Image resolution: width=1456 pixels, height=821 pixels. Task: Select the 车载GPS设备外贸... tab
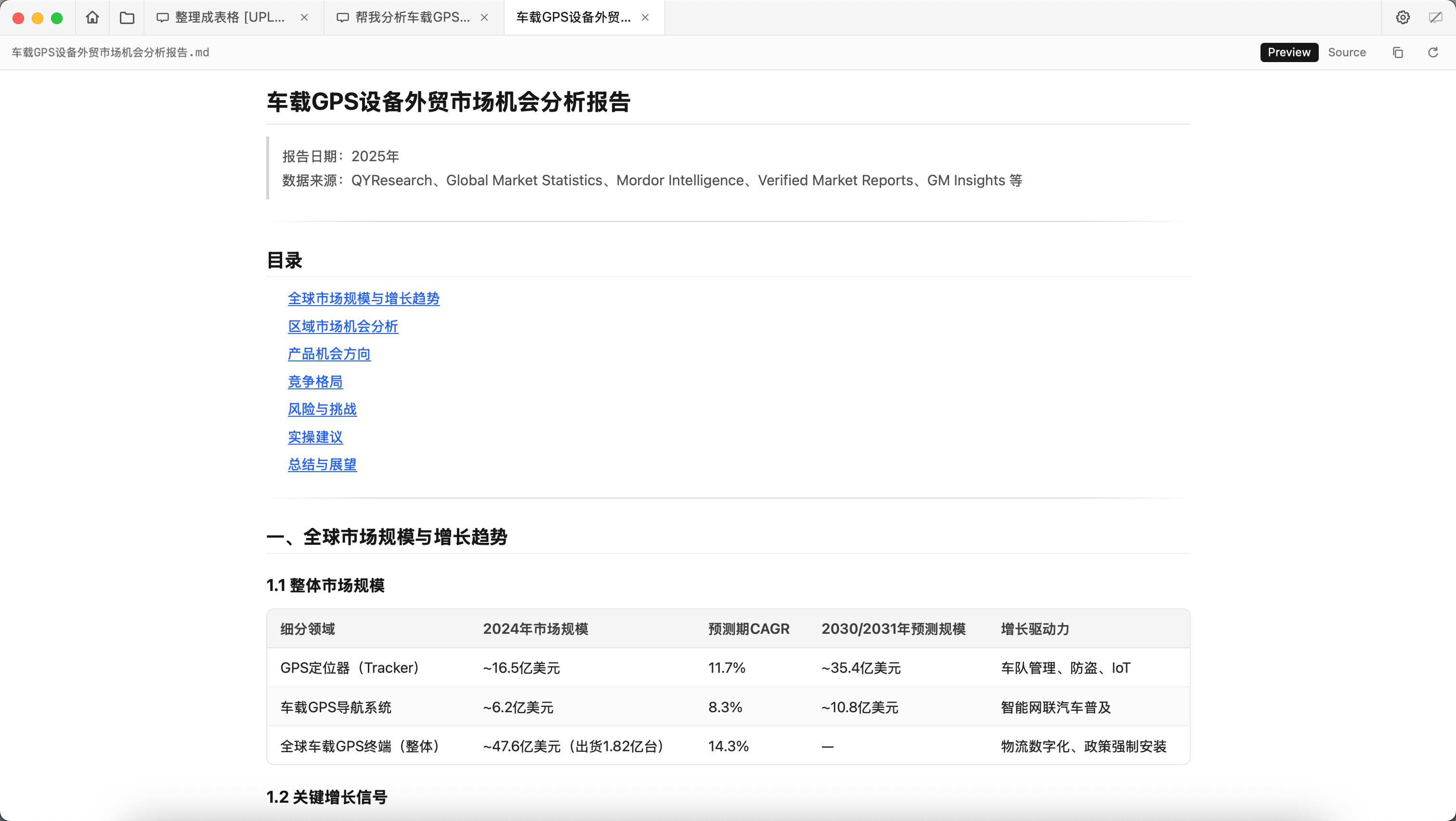[585, 17]
